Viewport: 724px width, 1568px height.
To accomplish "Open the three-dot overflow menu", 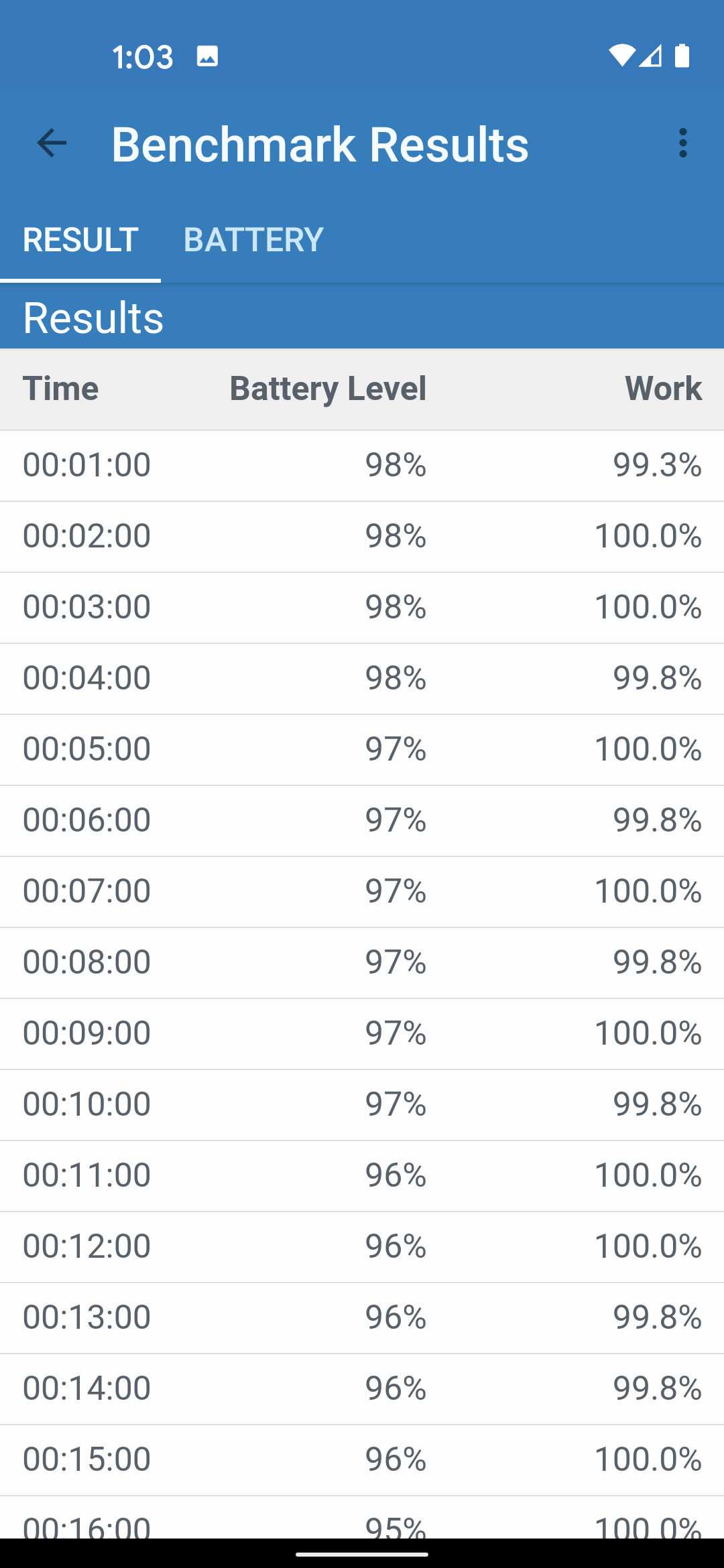I will 682,143.
